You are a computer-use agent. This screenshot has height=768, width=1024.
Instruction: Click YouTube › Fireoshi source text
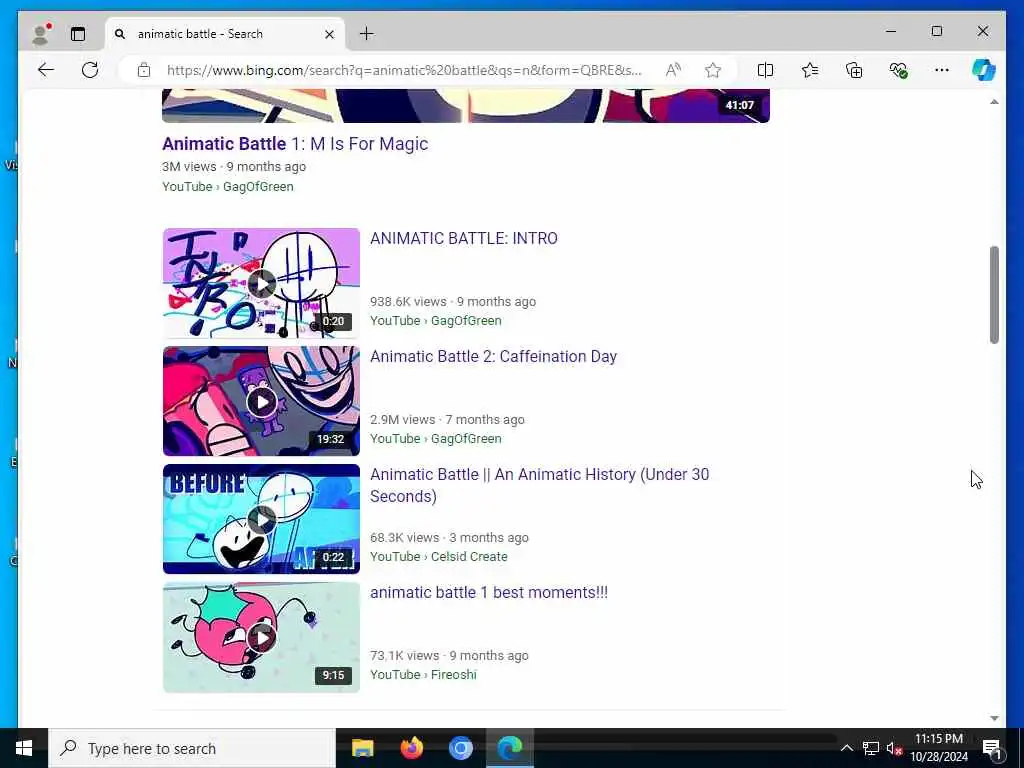[423, 675]
